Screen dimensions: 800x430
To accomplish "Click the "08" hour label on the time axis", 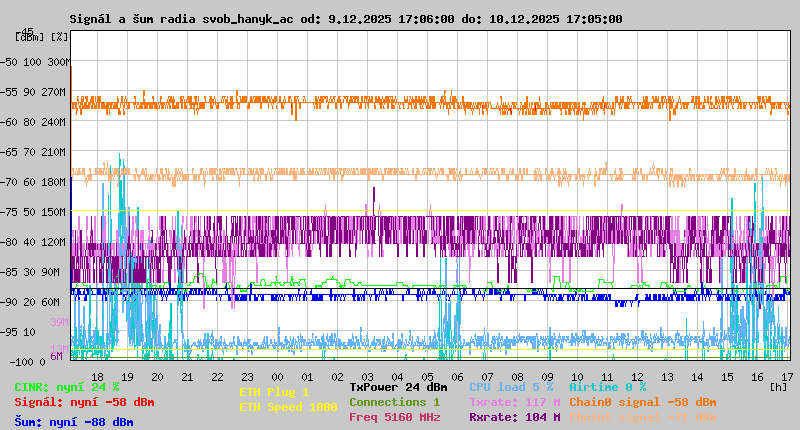I will (517, 377).
